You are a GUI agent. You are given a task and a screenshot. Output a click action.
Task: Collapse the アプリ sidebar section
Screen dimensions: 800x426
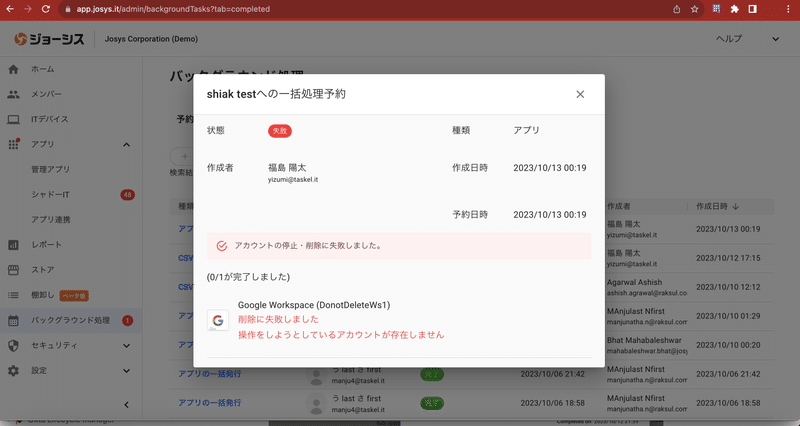(x=127, y=144)
